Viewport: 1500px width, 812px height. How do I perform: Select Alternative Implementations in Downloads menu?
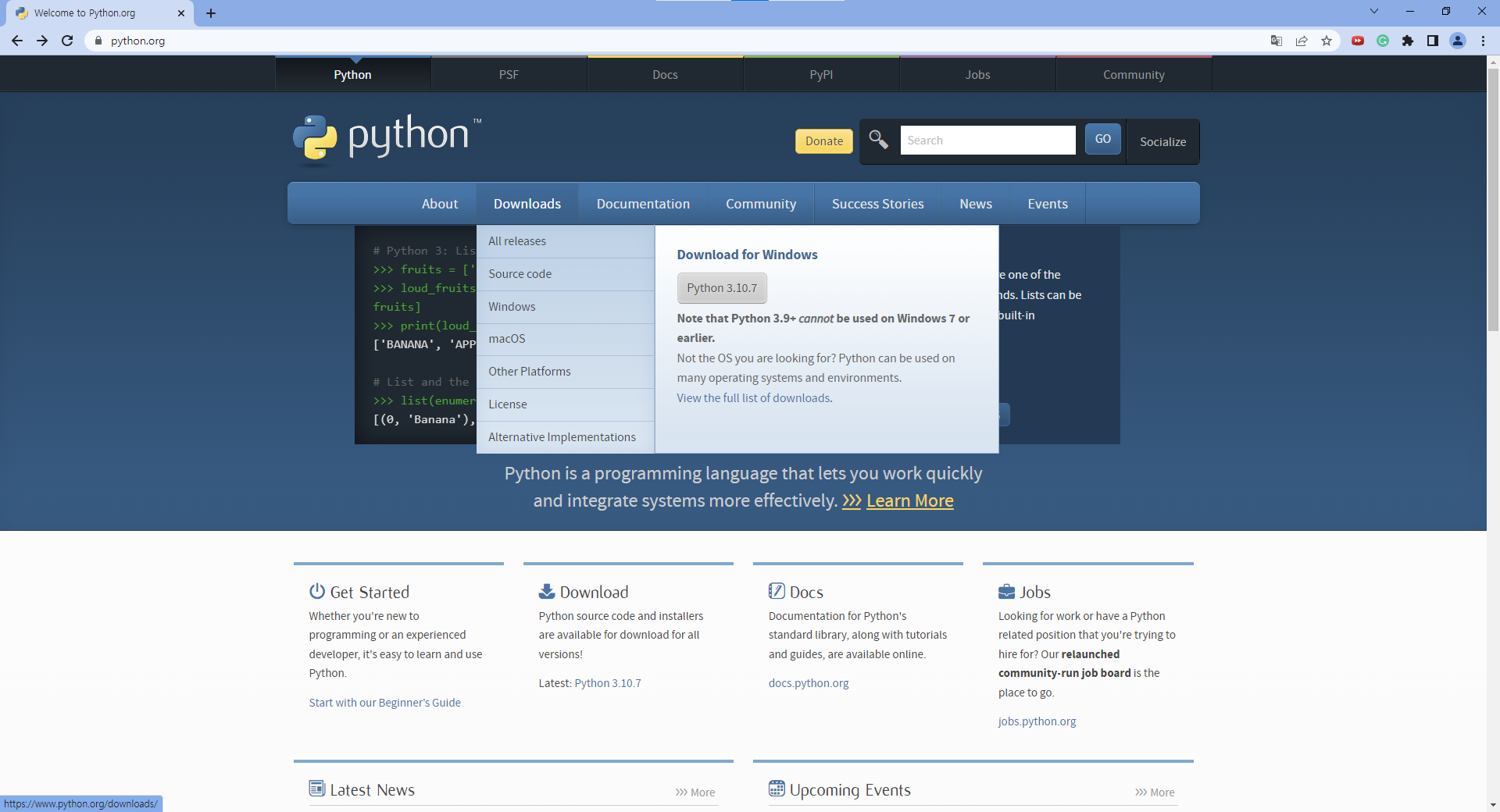pos(566,437)
